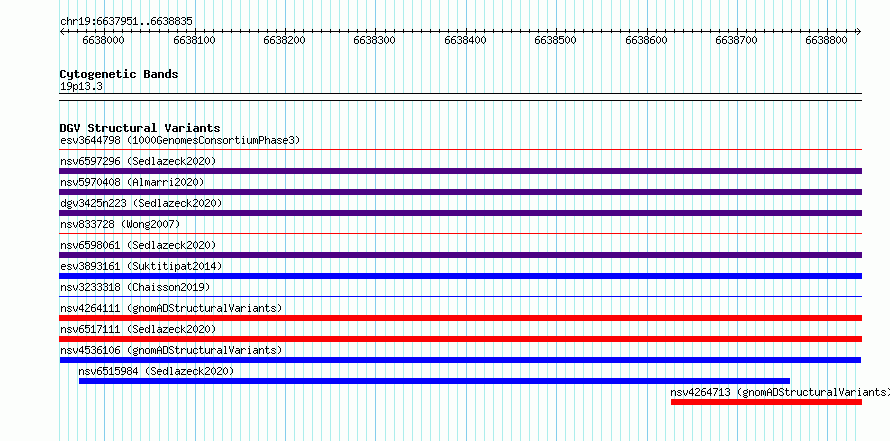This screenshot has width=890, height=441.
Task: Click the red bar for nsv4264111
Action: click(460, 318)
